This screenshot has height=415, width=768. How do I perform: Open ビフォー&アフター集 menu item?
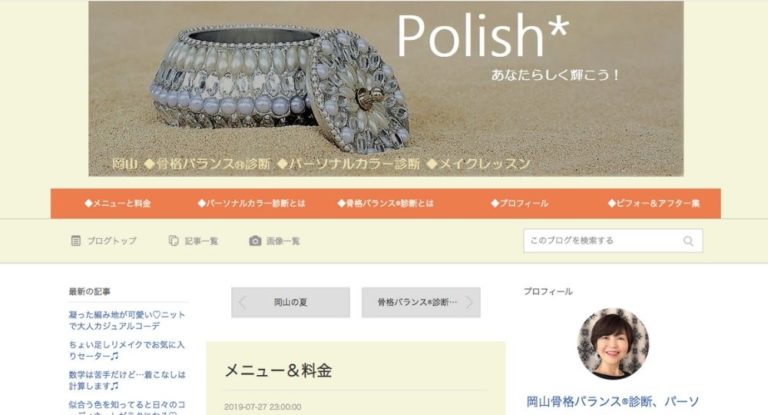(654, 203)
